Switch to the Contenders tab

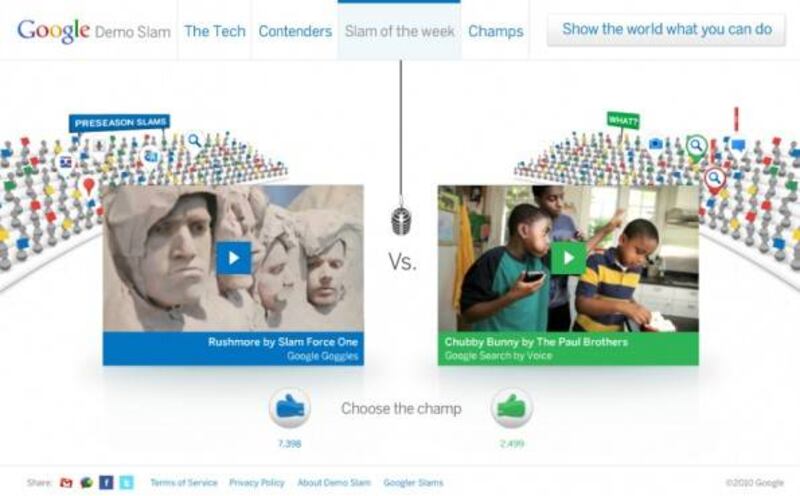click(295, 31)
